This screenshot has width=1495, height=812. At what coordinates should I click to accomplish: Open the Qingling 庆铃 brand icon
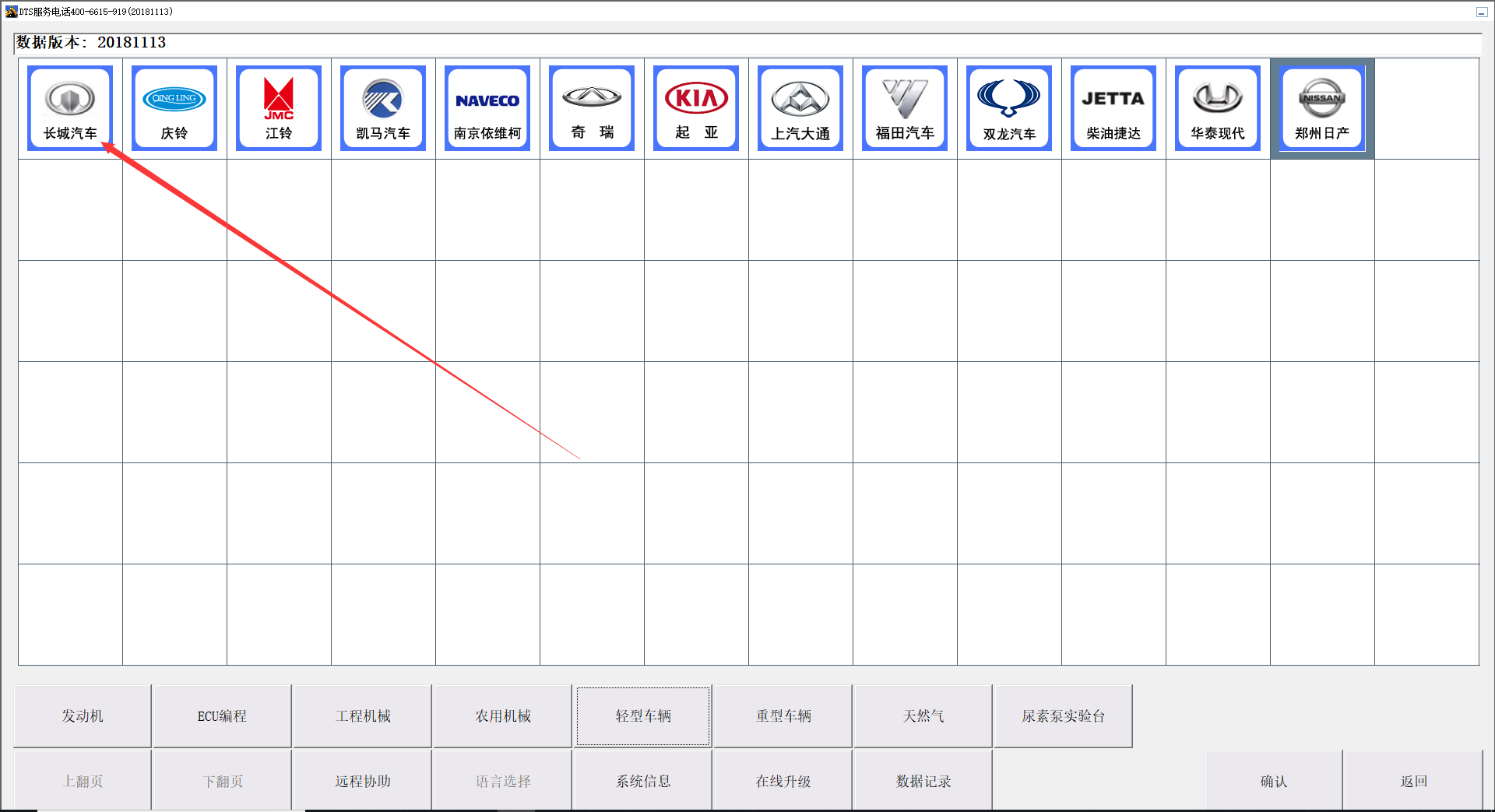click(174, 108)
